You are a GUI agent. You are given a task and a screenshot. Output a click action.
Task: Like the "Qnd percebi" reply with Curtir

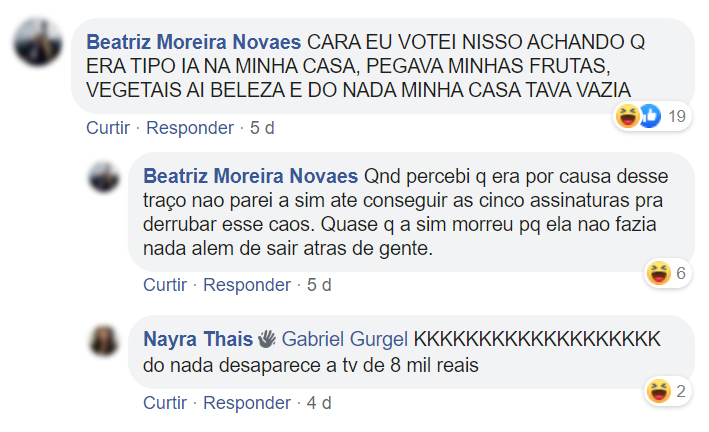pos(165,285)
